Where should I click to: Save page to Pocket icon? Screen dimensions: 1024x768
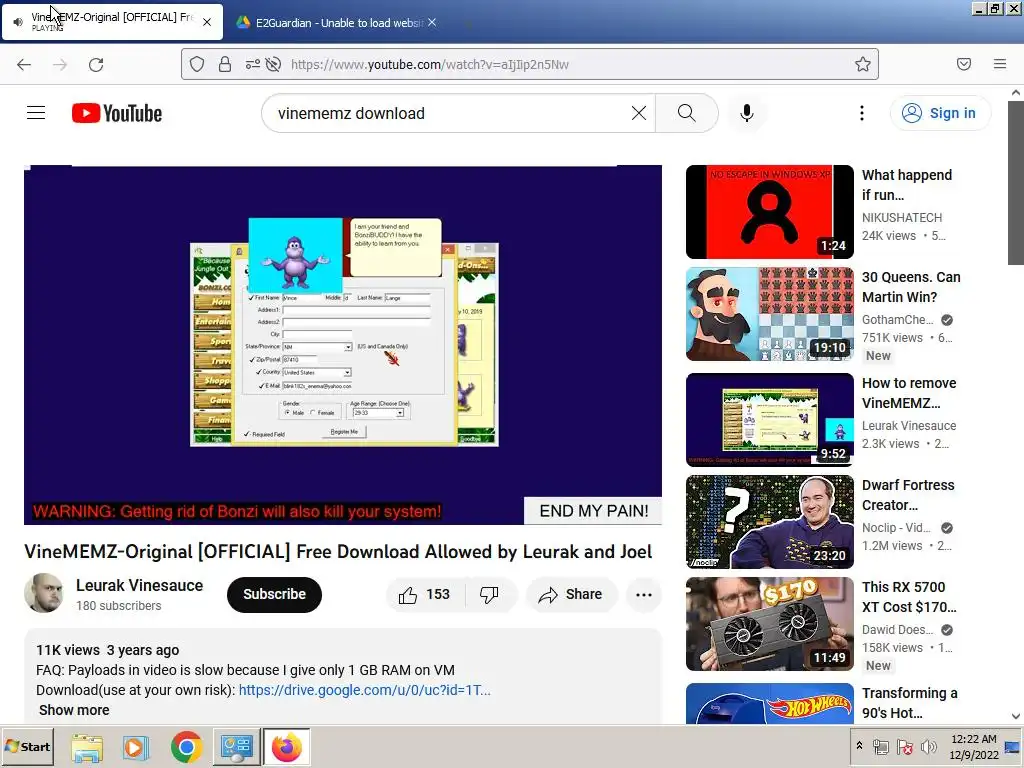tap(964, 64)
